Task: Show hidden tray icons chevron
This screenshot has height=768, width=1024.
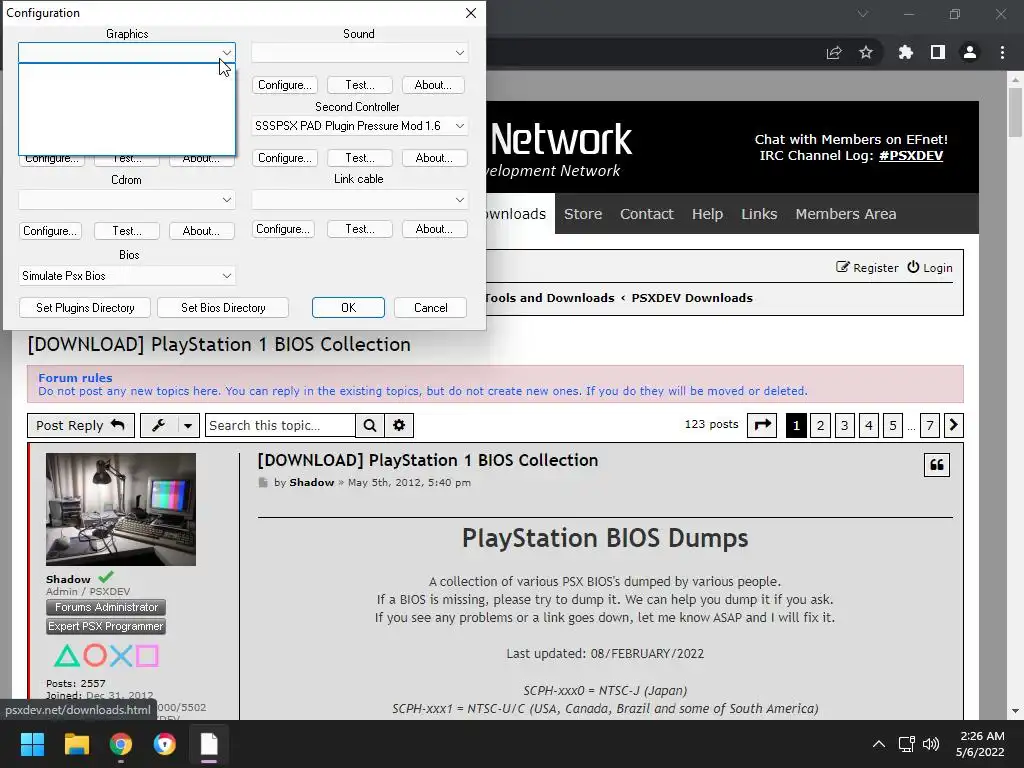Action: coord(879,744)
